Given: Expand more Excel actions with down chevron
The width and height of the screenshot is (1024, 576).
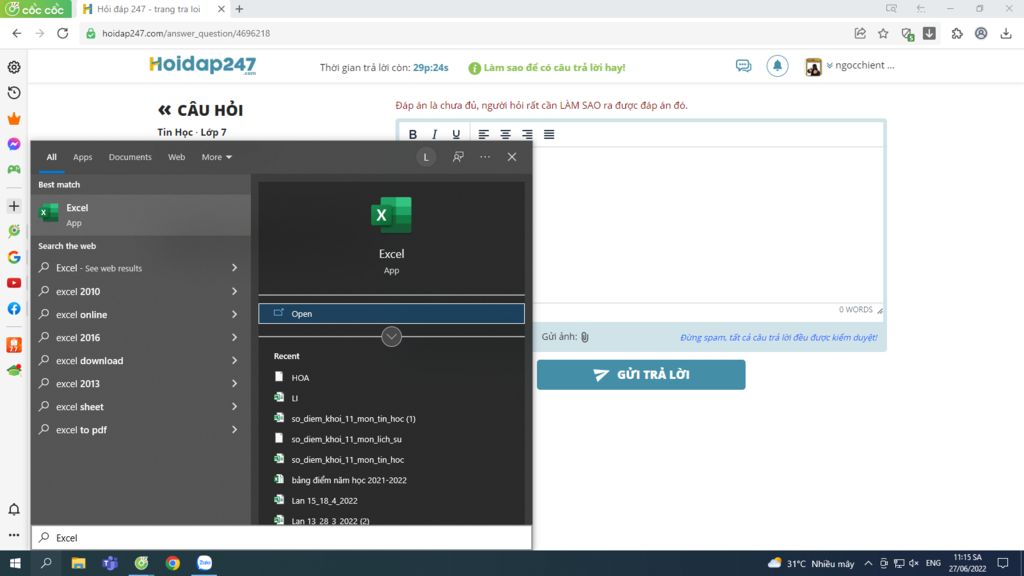Looking at the screenshot, I should pyautogui.click(x=391, y=336).
